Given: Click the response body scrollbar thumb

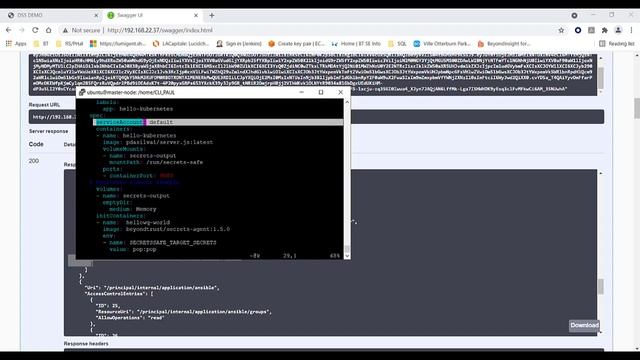Looking at the screenshot, I should click(600, 286).
